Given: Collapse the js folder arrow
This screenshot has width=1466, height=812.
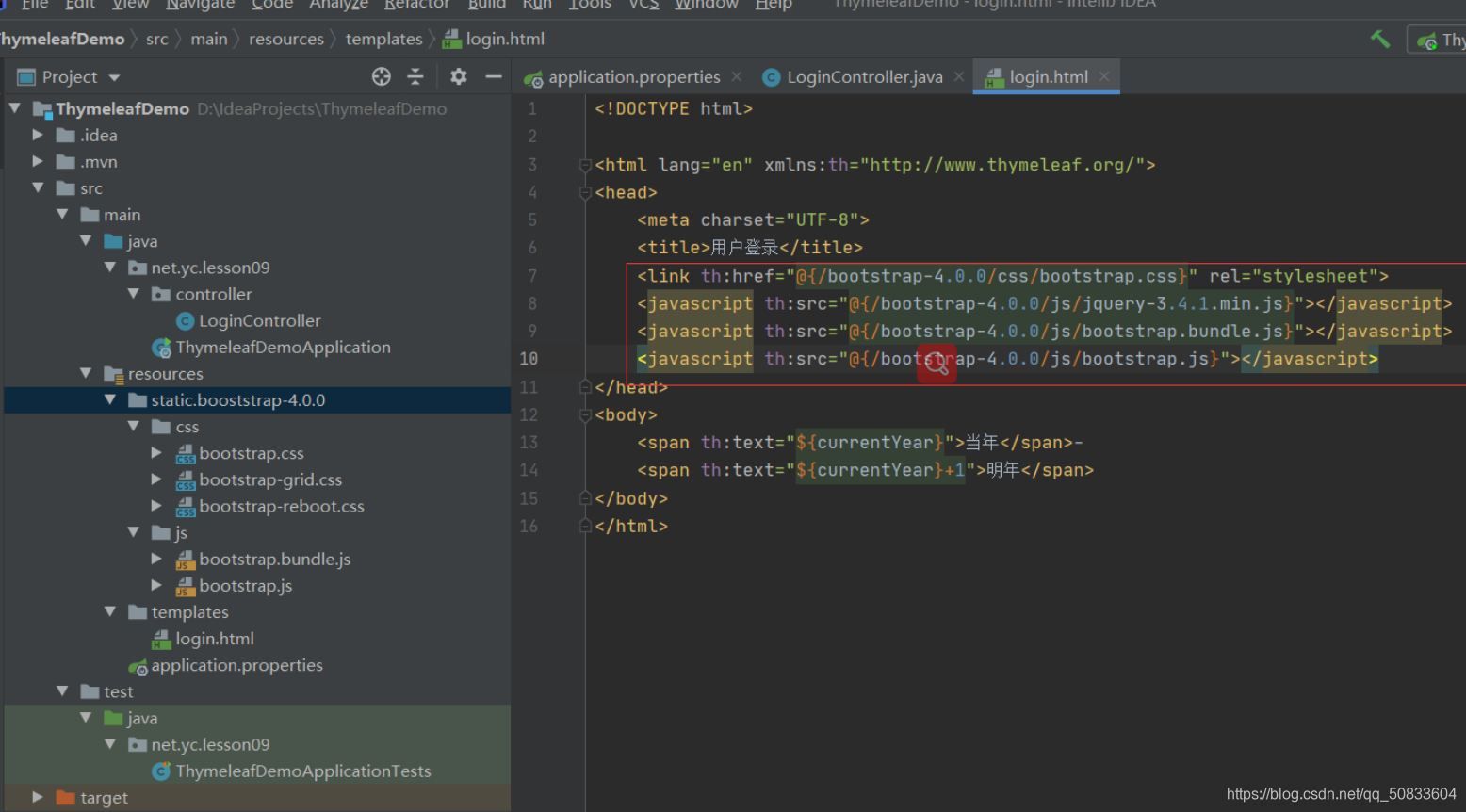Looking at the screenshot, I should pos(134,532).
